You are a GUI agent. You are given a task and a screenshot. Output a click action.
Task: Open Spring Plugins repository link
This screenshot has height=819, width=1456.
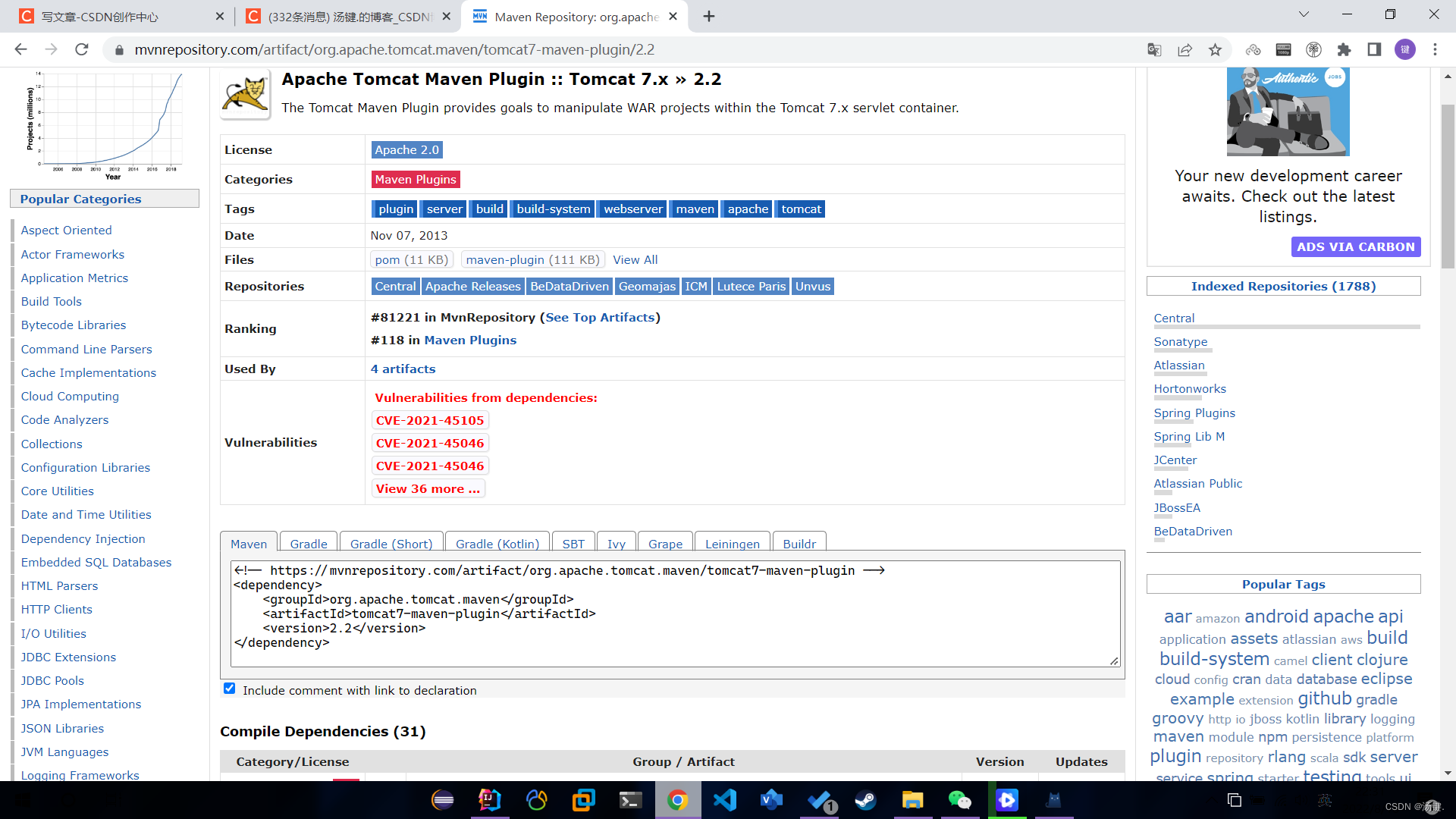pyautogui.click(x=1194, y=413)
